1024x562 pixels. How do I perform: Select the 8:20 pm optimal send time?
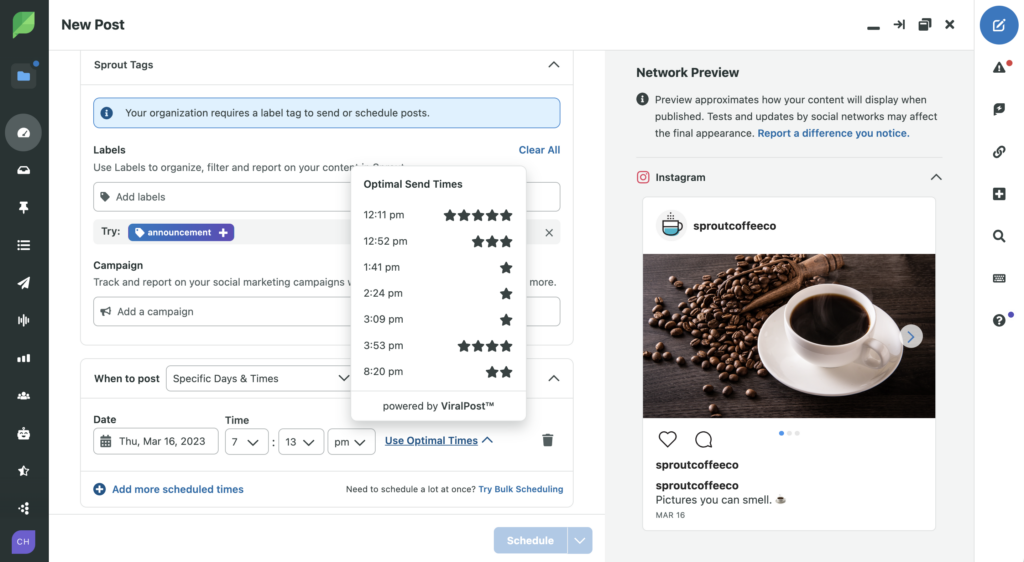pos(438,371)
